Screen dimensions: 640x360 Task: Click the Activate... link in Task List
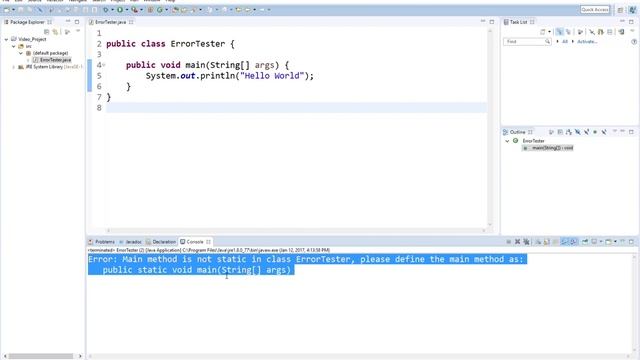click(587, 42)
